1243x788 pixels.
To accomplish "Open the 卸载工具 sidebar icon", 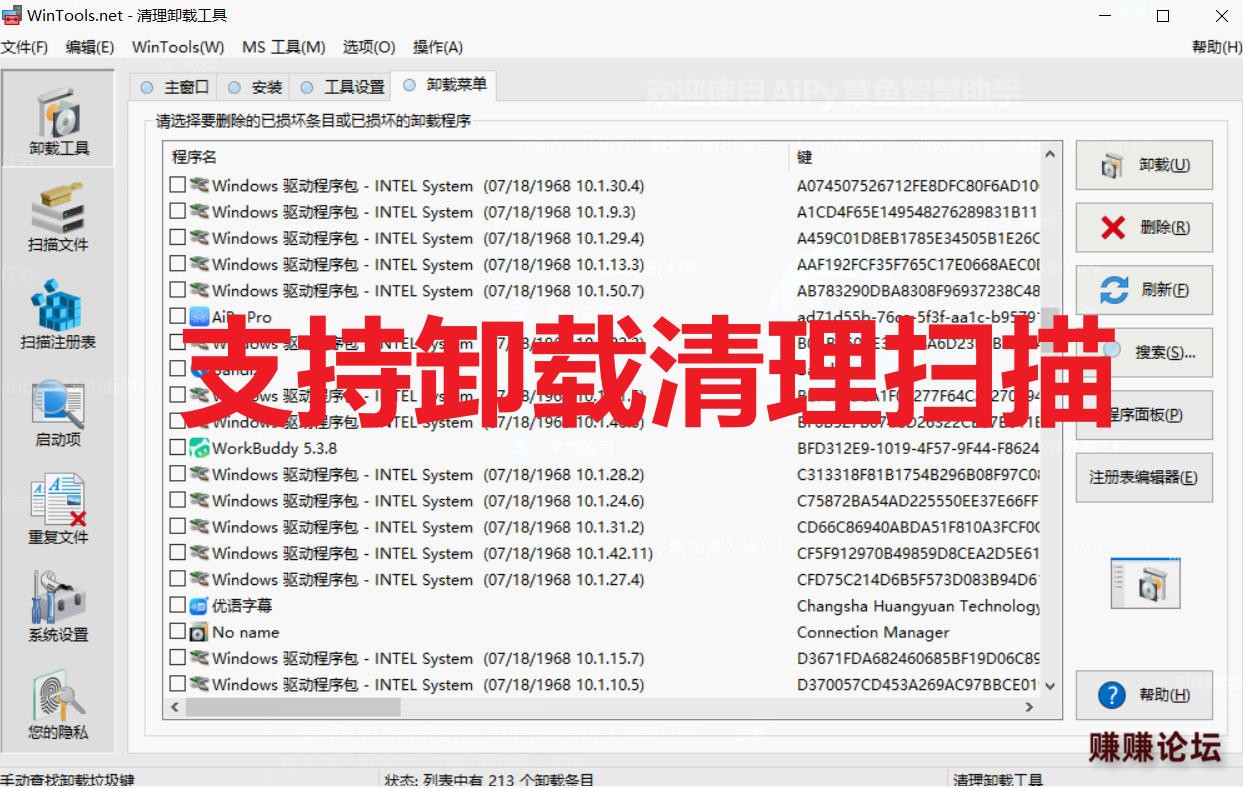I will [59, 119].
